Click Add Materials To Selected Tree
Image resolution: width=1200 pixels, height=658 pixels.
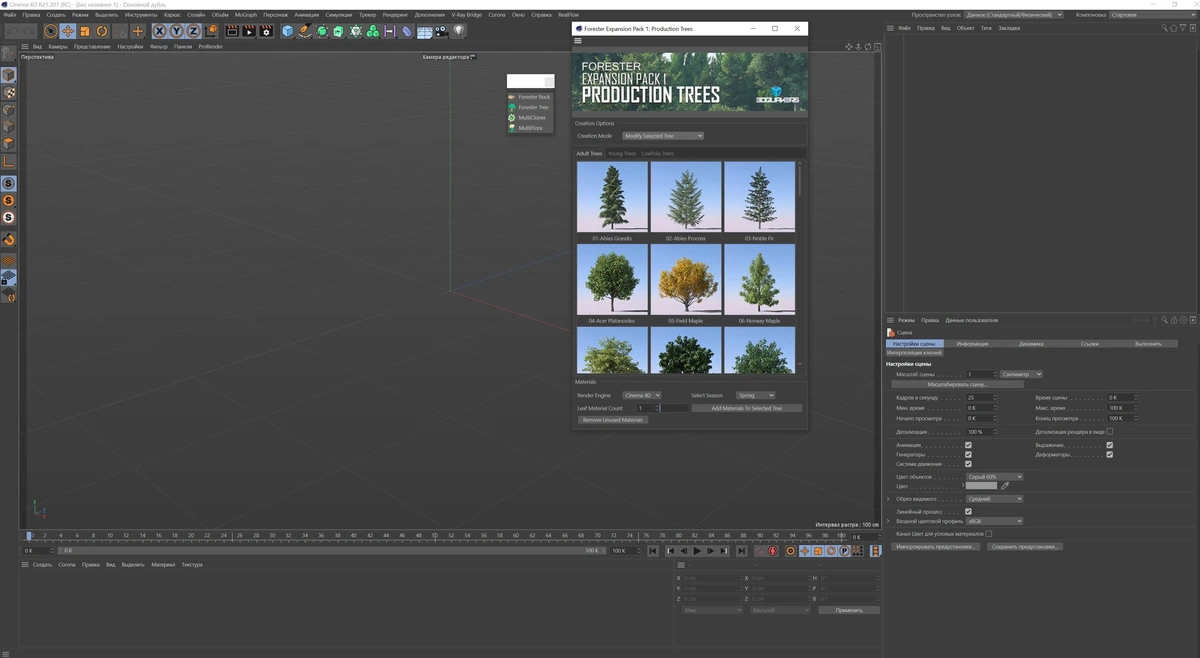point(746,408)
